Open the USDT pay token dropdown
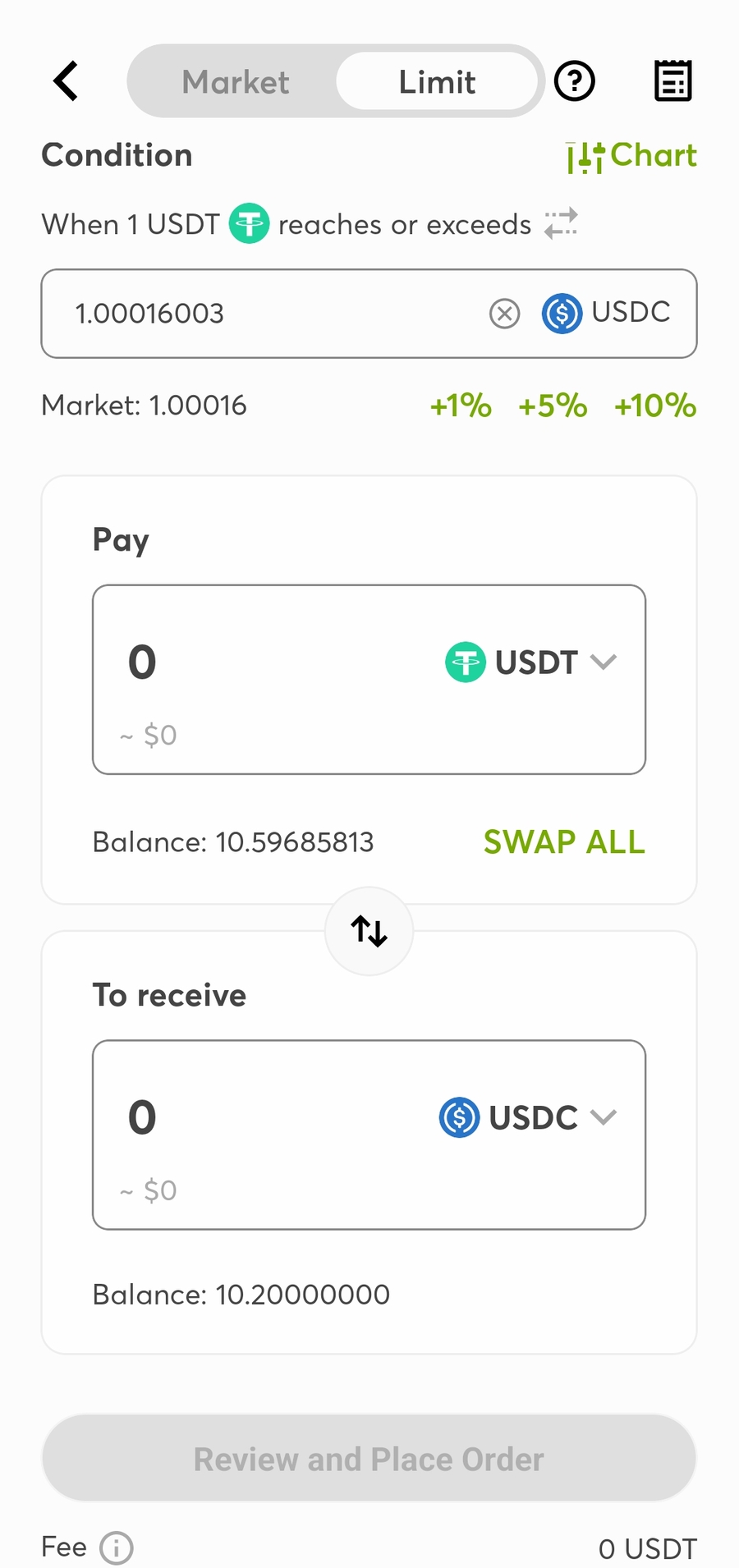This screenshot has height=1568, width=739. click(531, 662)
